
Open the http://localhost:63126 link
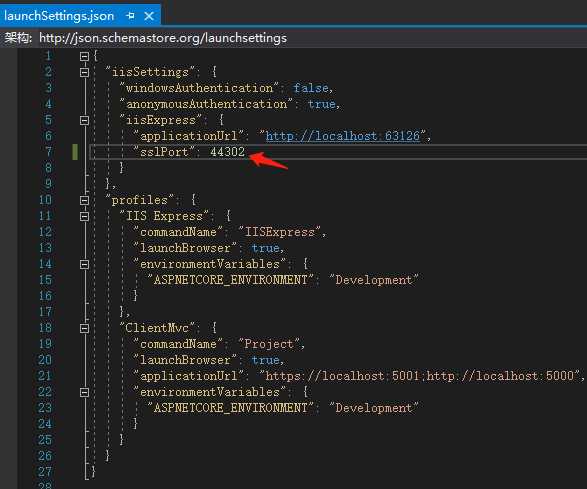(x=343, y=136)
